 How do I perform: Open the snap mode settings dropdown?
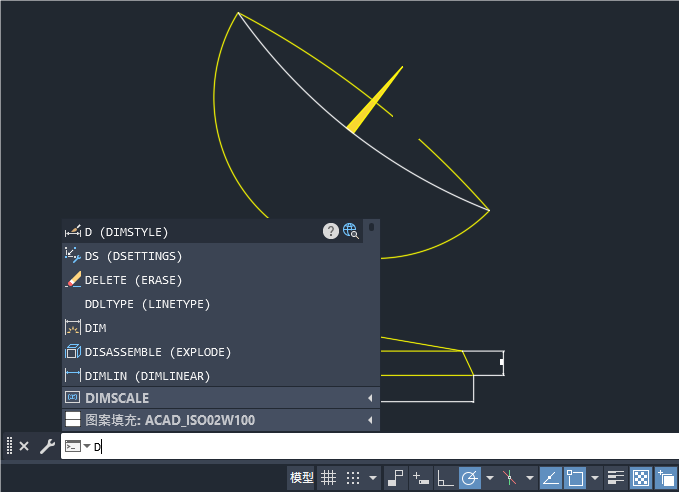pos(372,478)
